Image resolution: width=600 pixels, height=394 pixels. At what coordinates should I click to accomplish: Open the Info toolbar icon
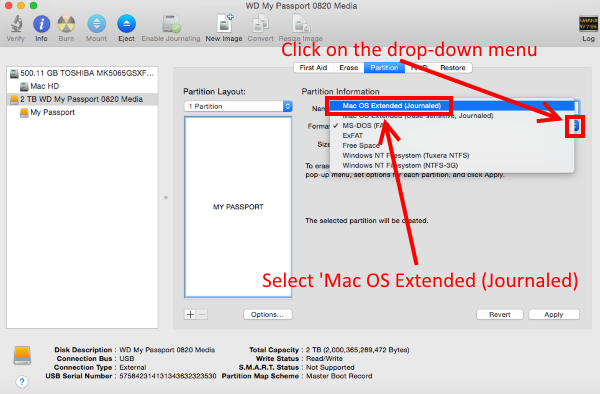(x=41, y=28)
